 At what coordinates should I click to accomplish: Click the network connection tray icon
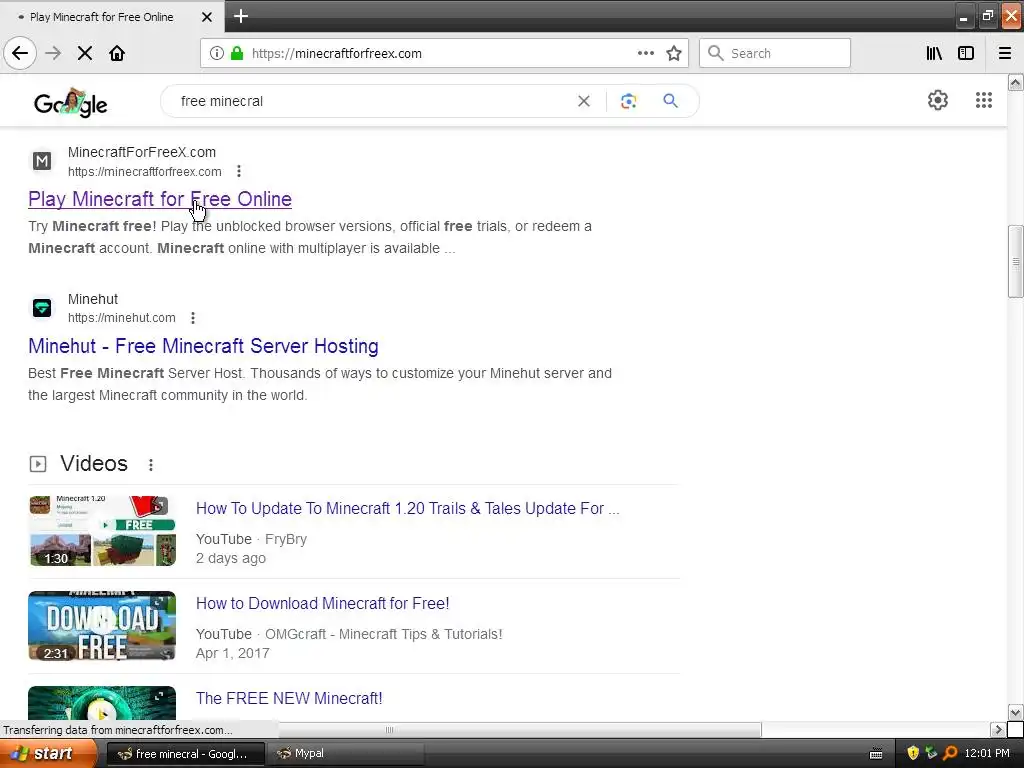[931, 754]
